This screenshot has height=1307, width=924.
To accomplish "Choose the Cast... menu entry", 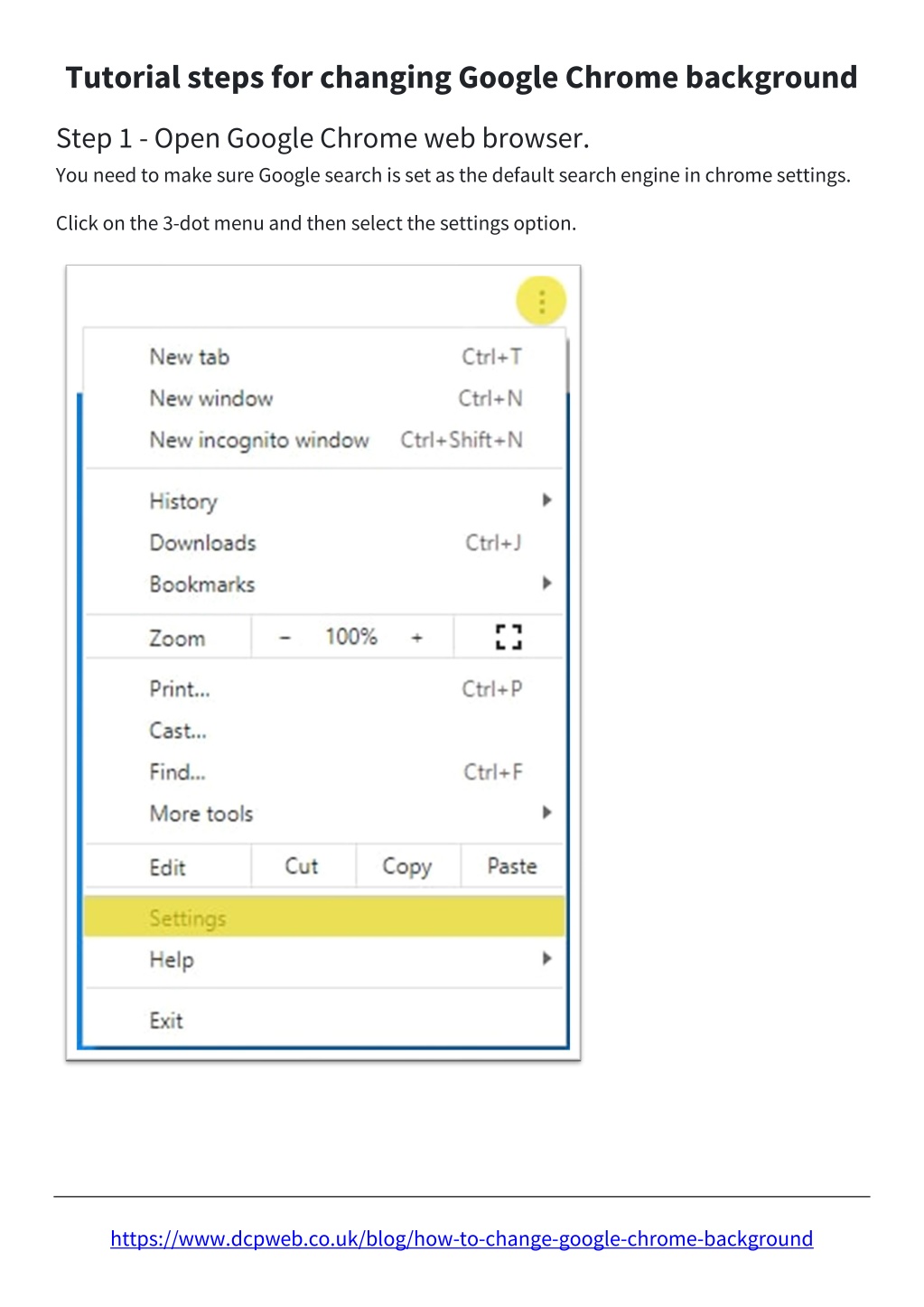I will (324, 731).
